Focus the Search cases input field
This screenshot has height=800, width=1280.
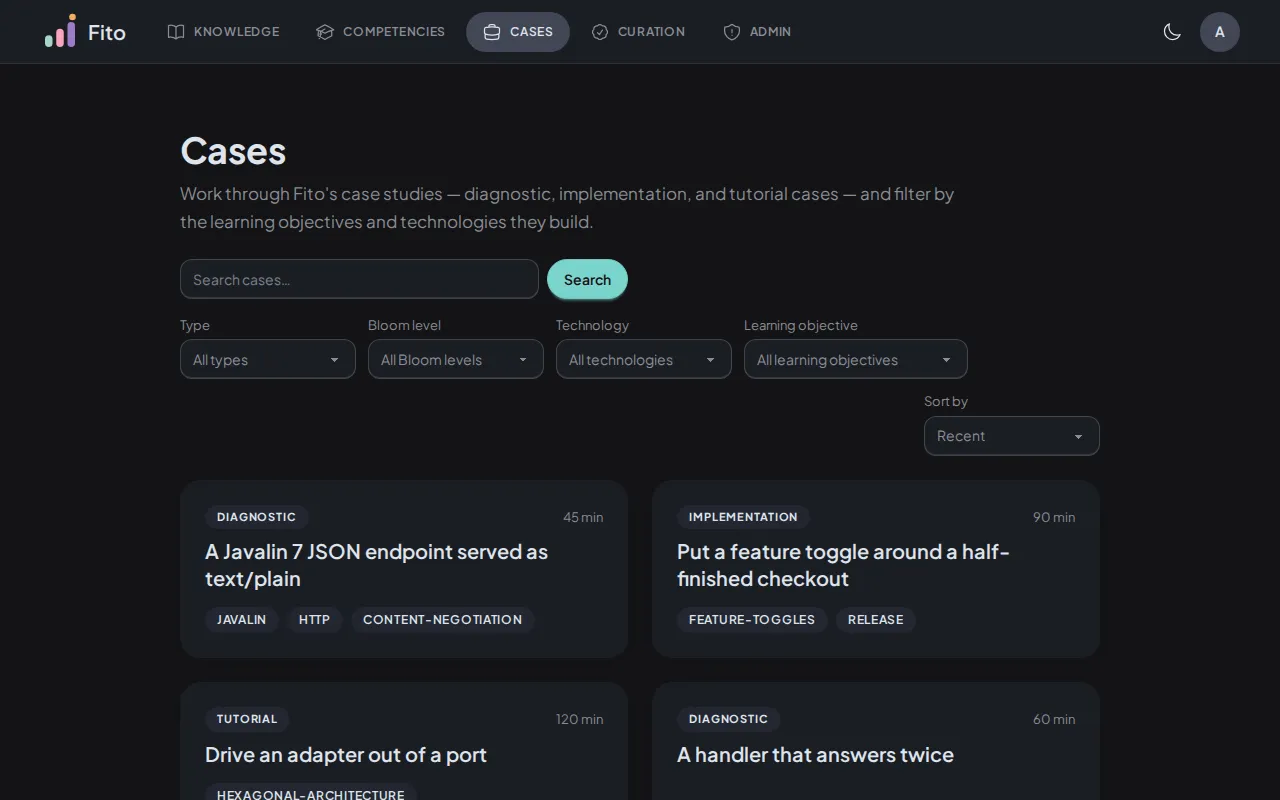(359, 279)
